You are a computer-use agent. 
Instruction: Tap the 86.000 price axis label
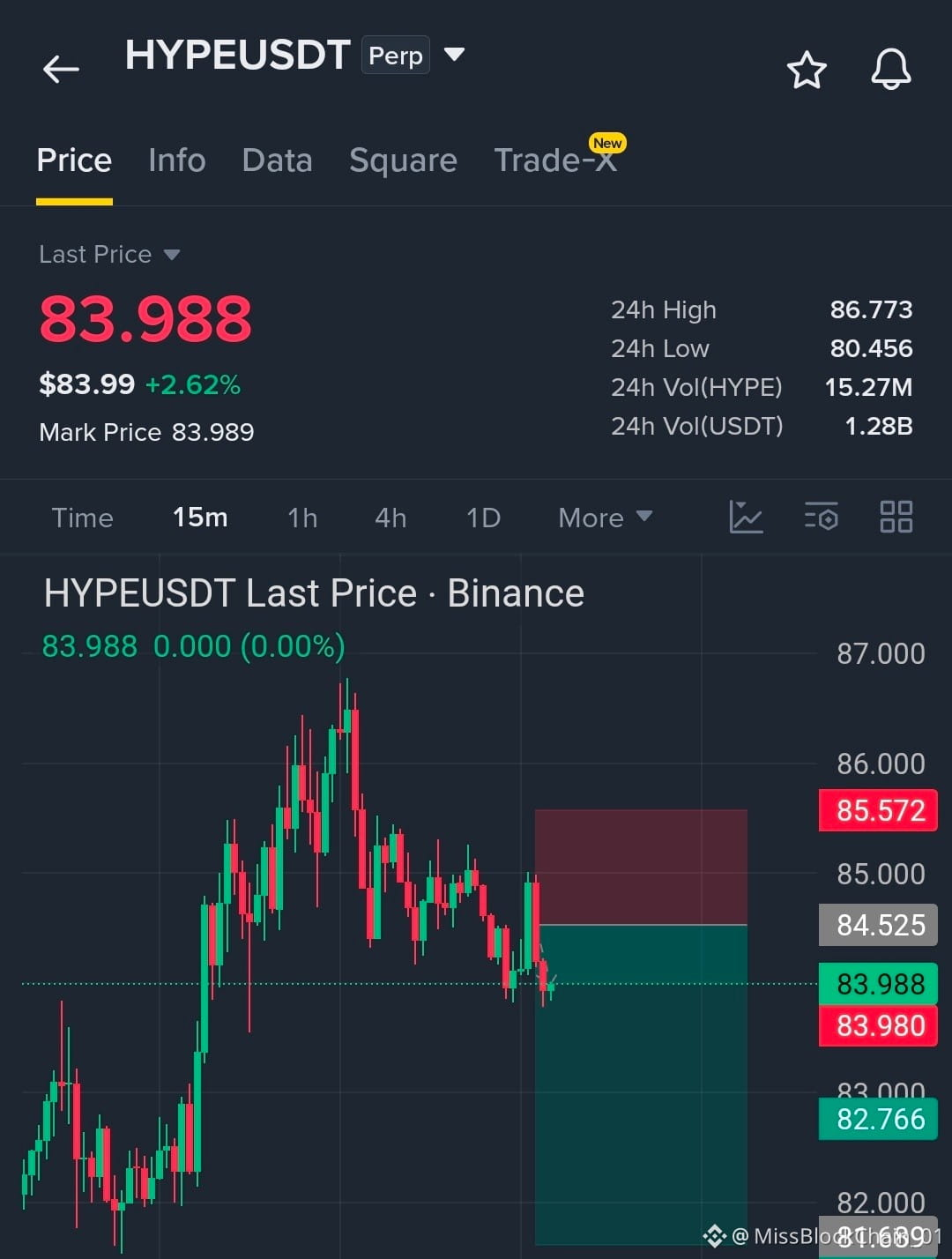(881, 764)
